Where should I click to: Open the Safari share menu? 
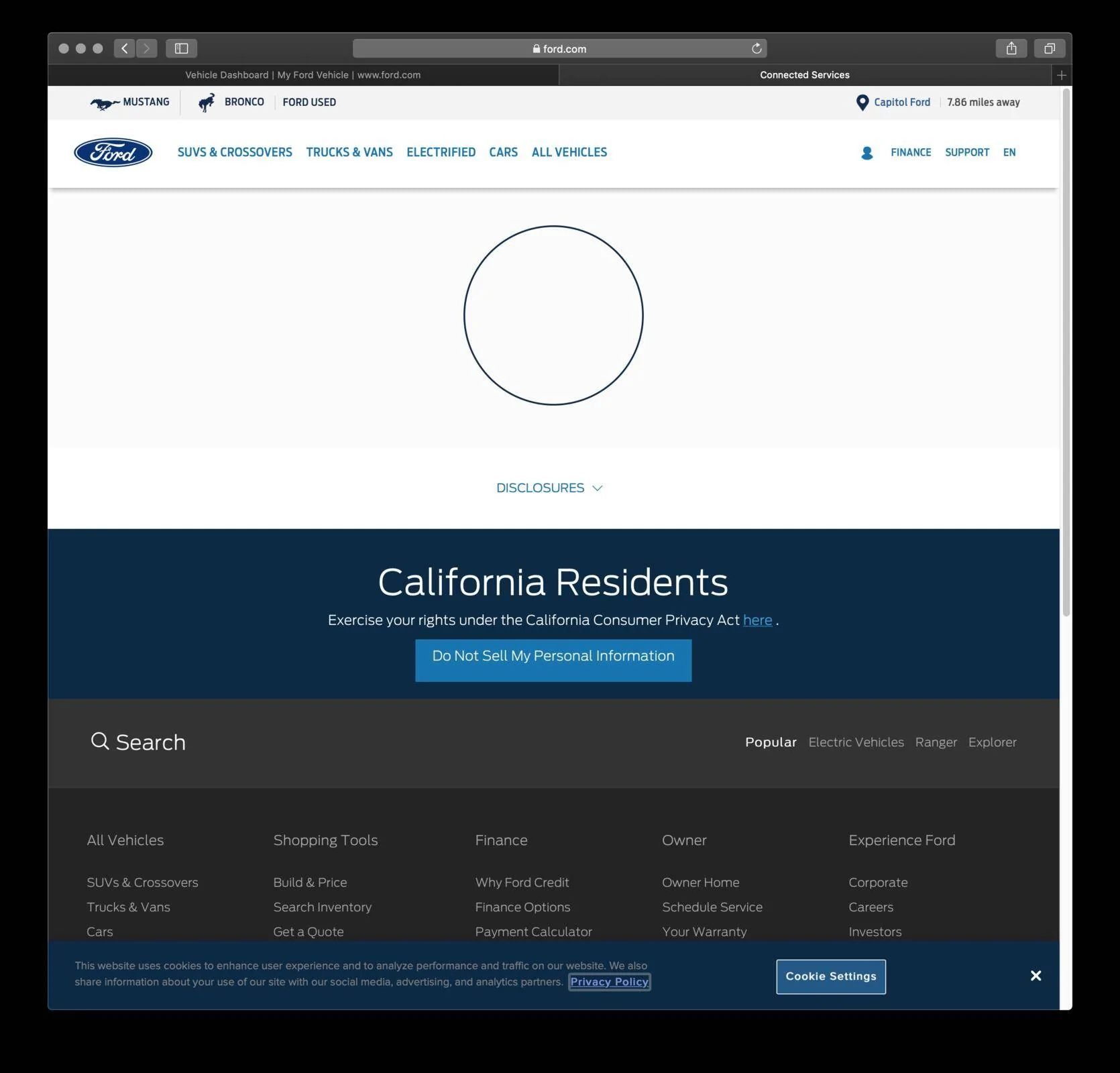(x=1011, y=48)
